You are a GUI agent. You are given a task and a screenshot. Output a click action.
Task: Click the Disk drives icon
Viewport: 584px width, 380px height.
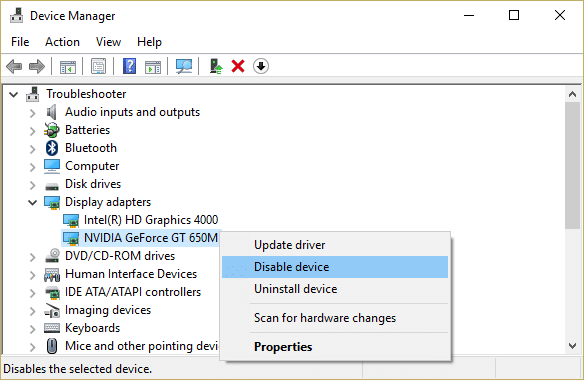(52, 186)
